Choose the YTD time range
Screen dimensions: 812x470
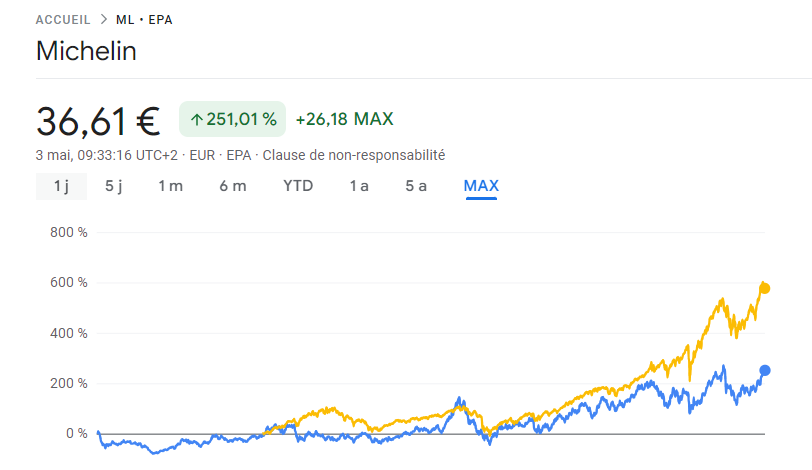pos(298,186)
